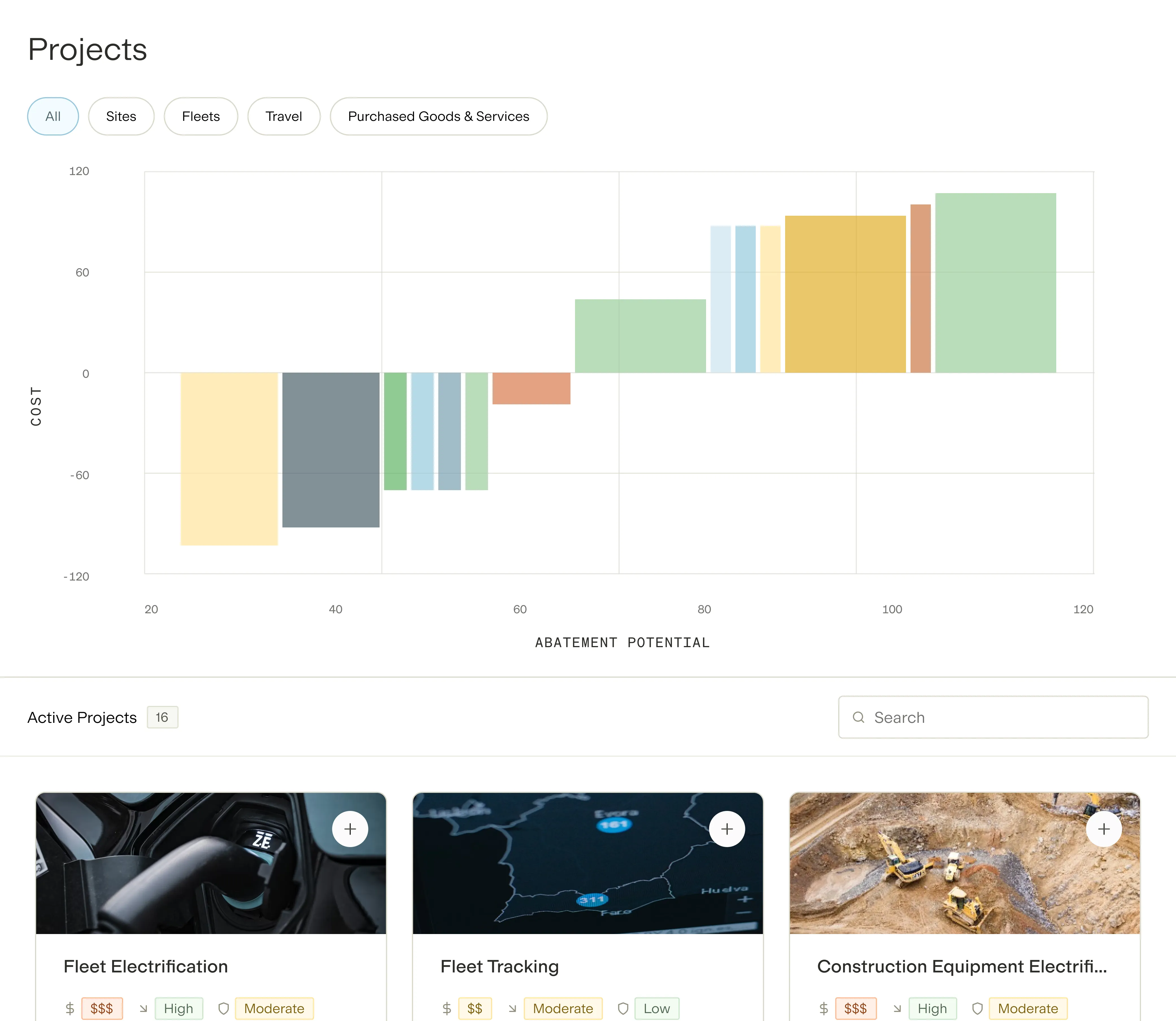Image resolution: width=1176 pixels, height=1021 pixels.
Task: Click the dollar sign icon on Fleet Tracking card
Action: [447, 1009]
